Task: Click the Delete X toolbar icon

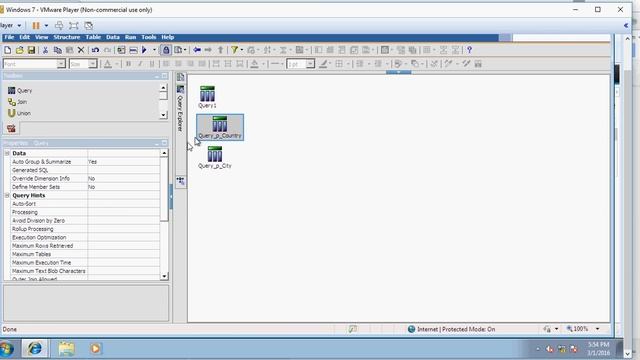Action: pyautogui.click(x=81, y=50)
